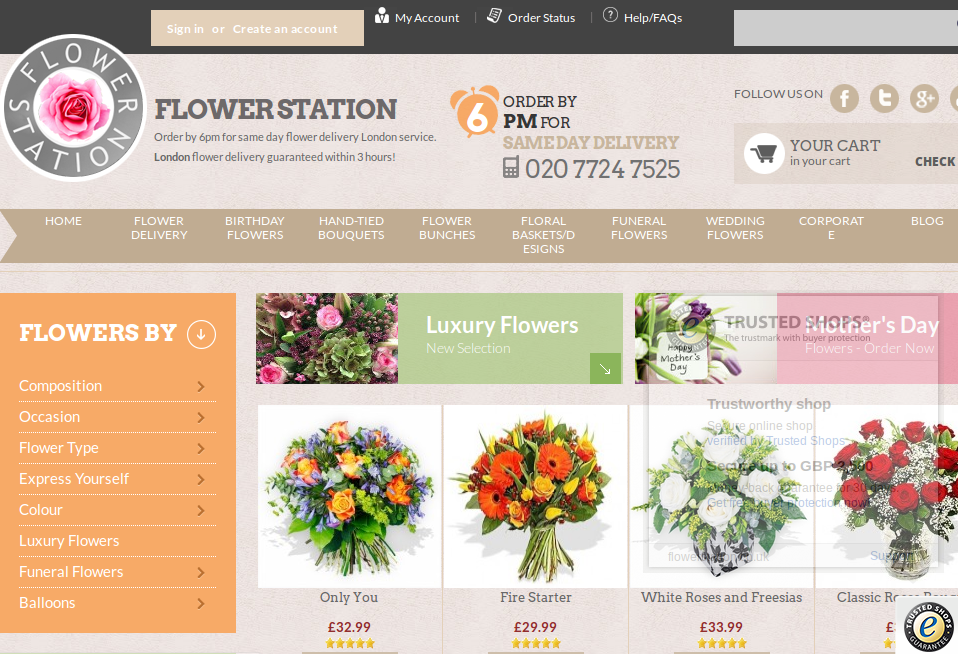This screenshot has height=654, width=958.
Task: Expand the Express Yourself category arrow
Action: point(200,480)
